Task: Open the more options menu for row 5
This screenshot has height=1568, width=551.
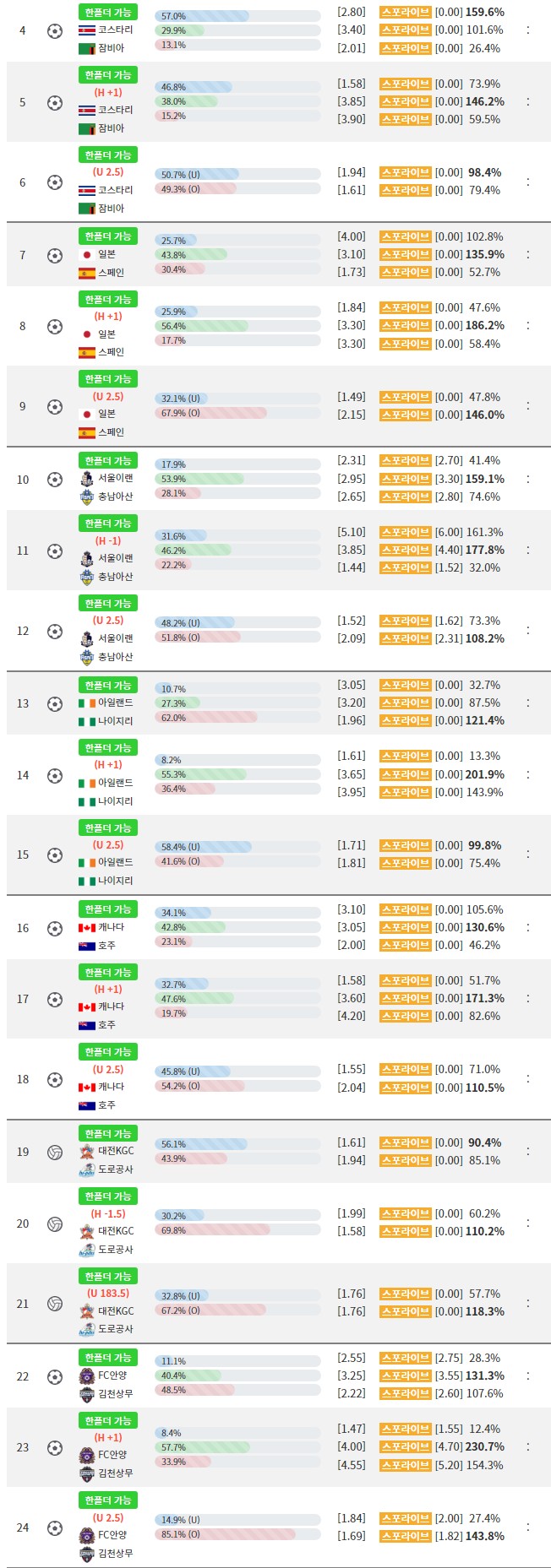Action: [528, 102]
